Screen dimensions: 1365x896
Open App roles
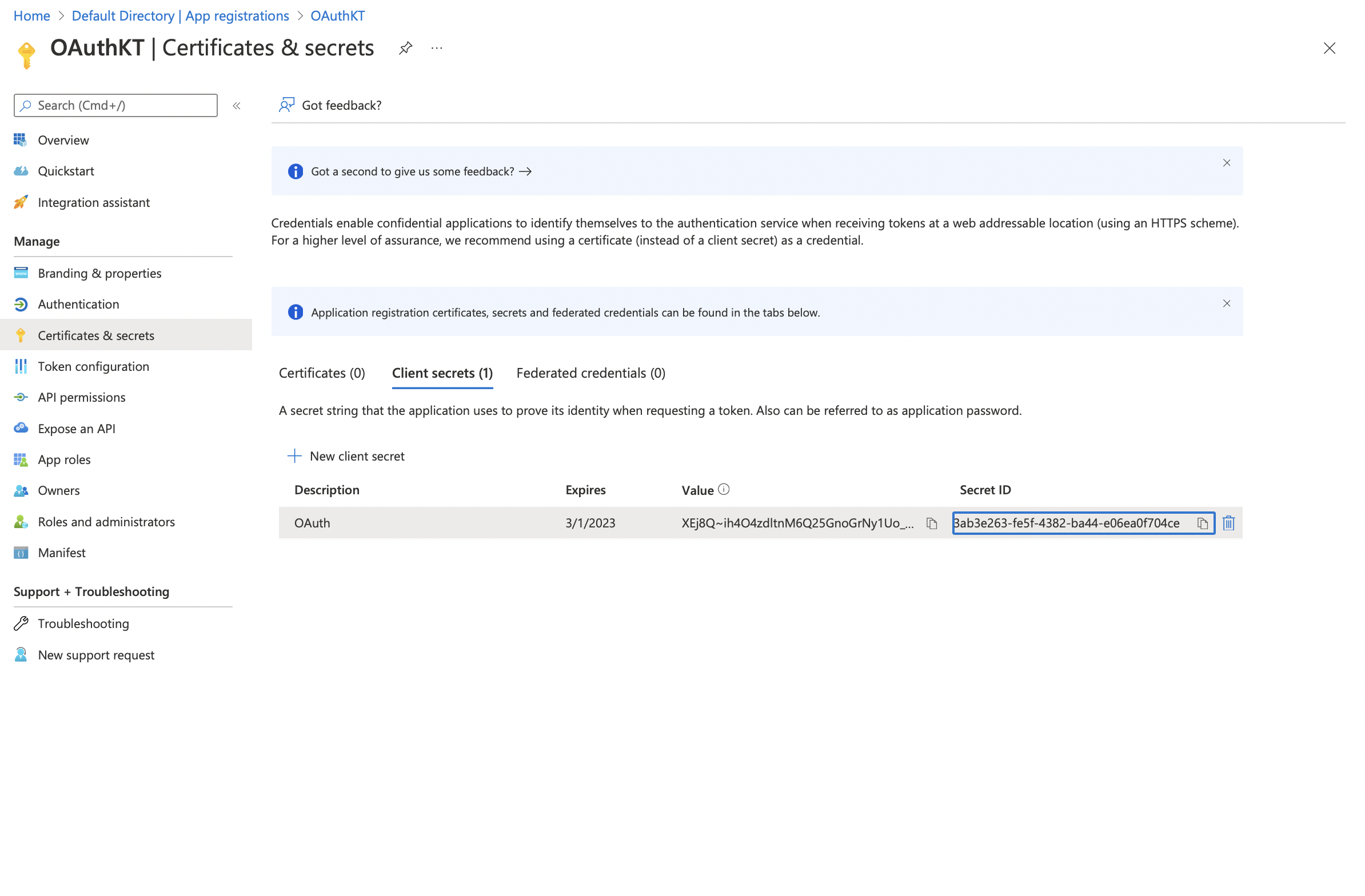click(x=64, y=459)
